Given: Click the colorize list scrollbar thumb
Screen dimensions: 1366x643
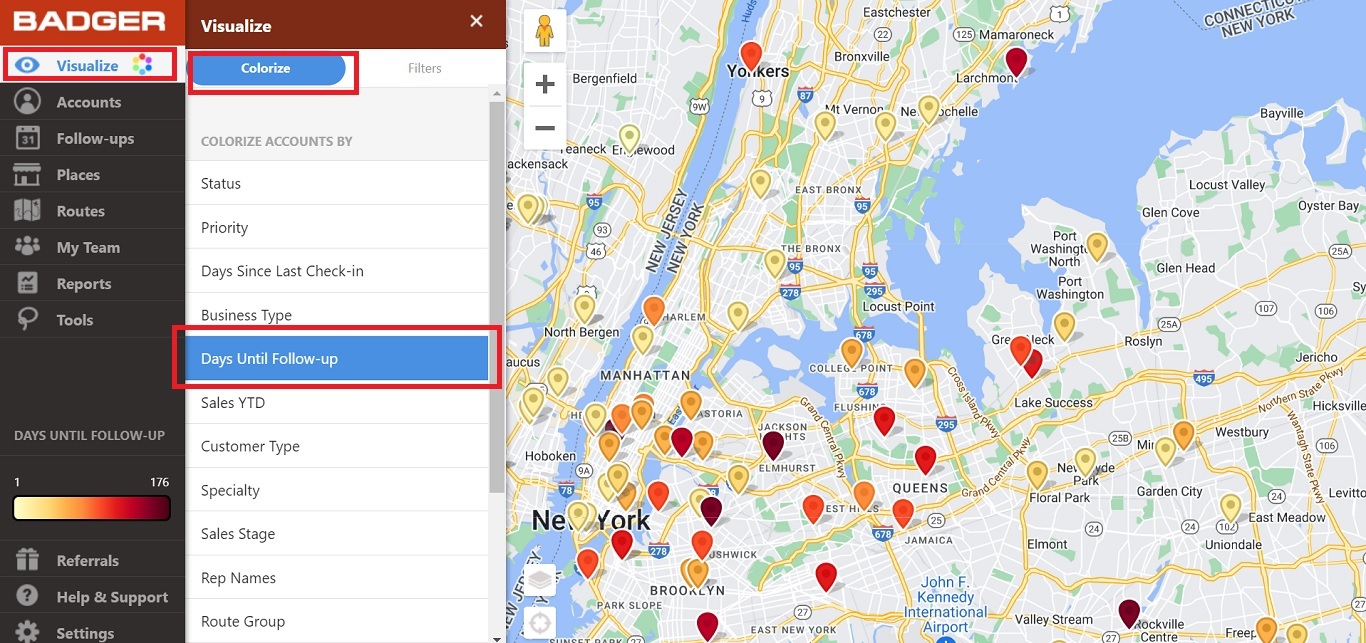Looking at the screenshot, I should click(496, 296).
